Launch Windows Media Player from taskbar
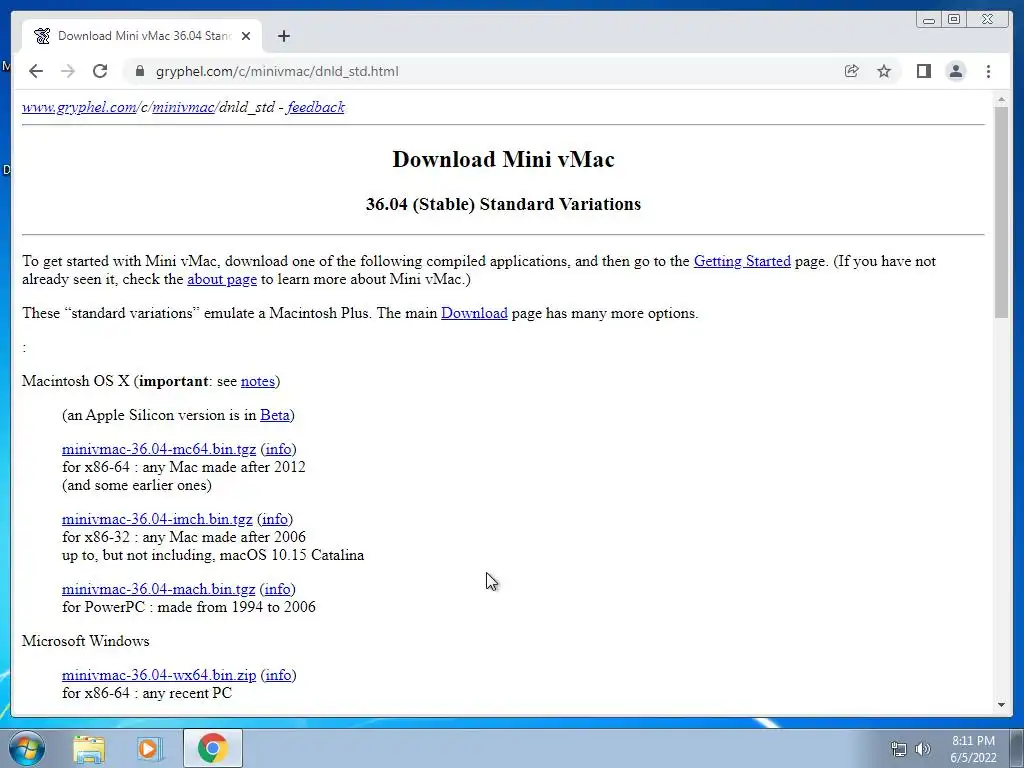 click(149, 748)
